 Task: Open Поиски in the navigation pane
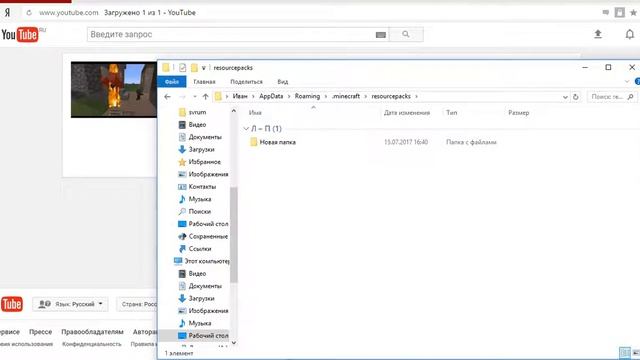click(x=195, y=211)
